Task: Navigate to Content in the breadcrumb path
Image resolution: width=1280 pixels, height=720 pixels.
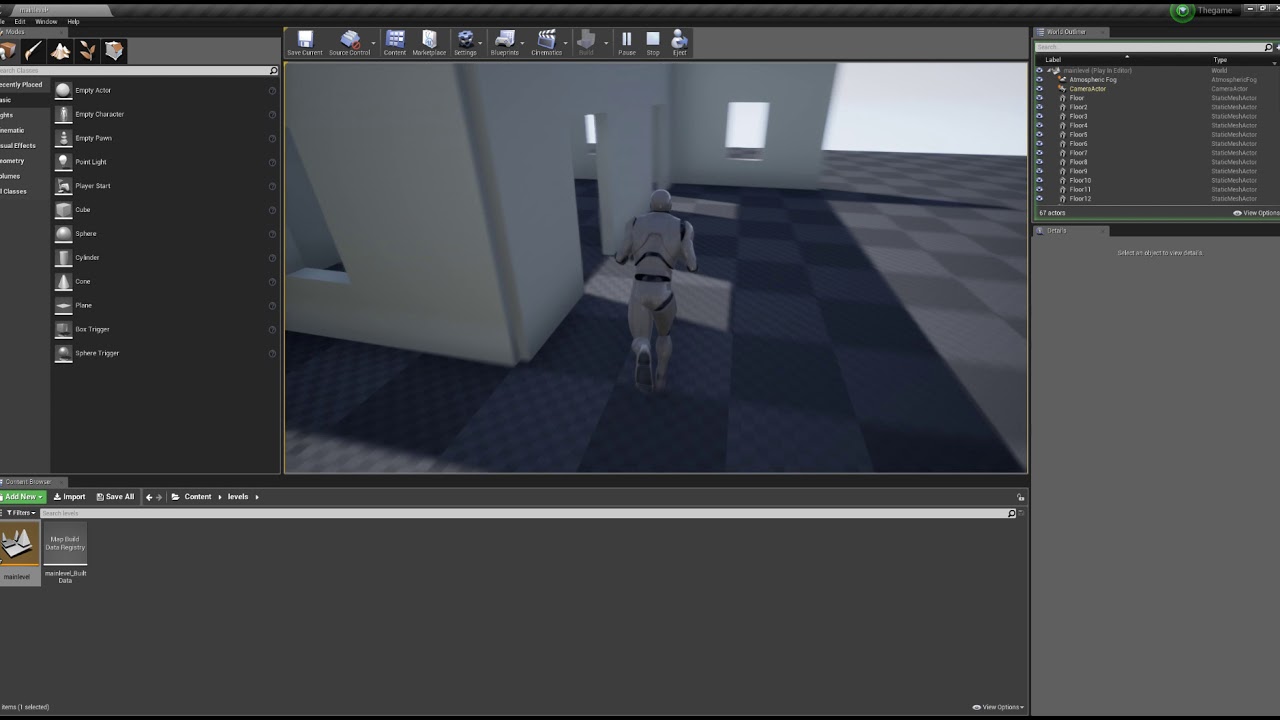Action: coord(198,497)
